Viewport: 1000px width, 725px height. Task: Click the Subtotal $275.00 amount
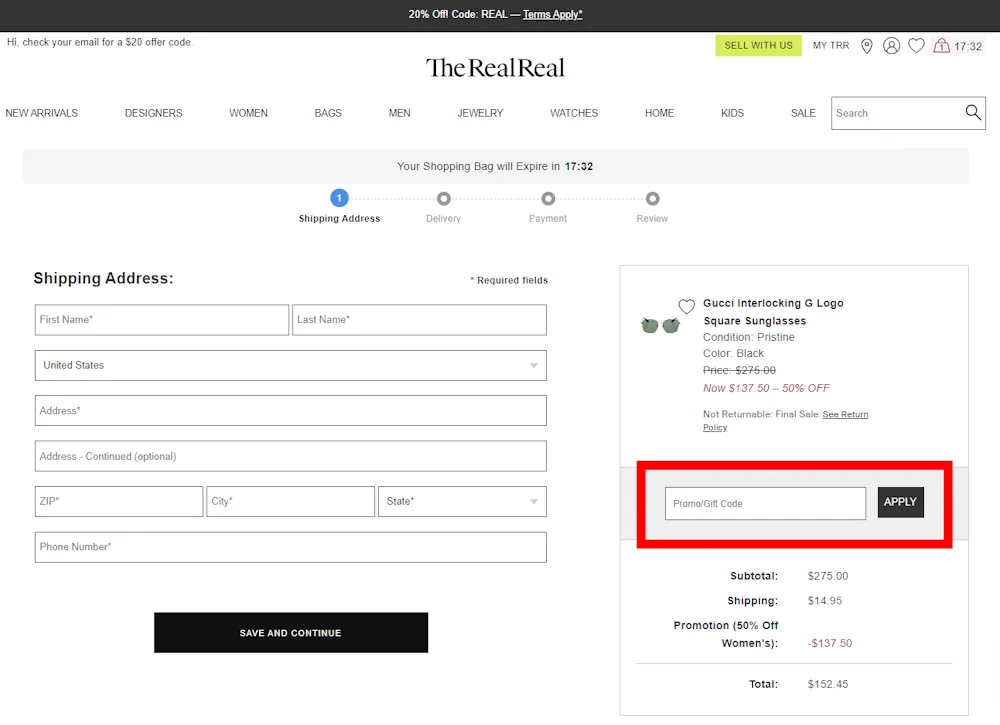pos(828,576)
